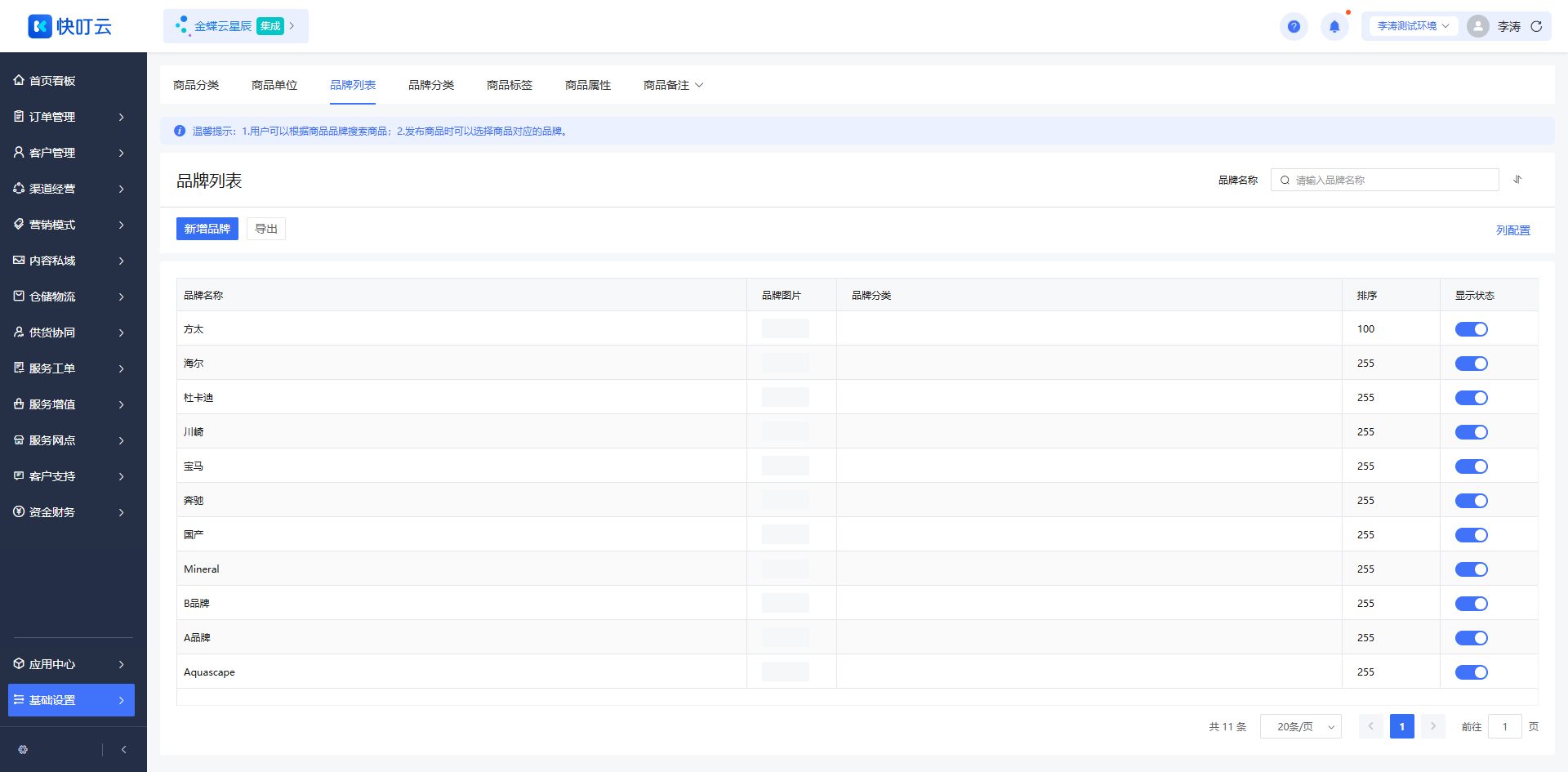Switch to the 商品标签 tab
The image size is (1568, 772).
click(x=510, y=85)
